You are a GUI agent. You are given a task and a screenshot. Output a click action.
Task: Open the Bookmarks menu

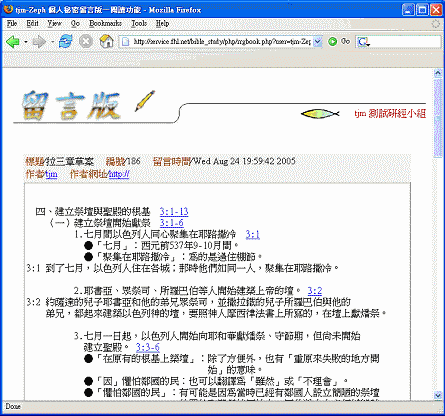click(105, 23)
